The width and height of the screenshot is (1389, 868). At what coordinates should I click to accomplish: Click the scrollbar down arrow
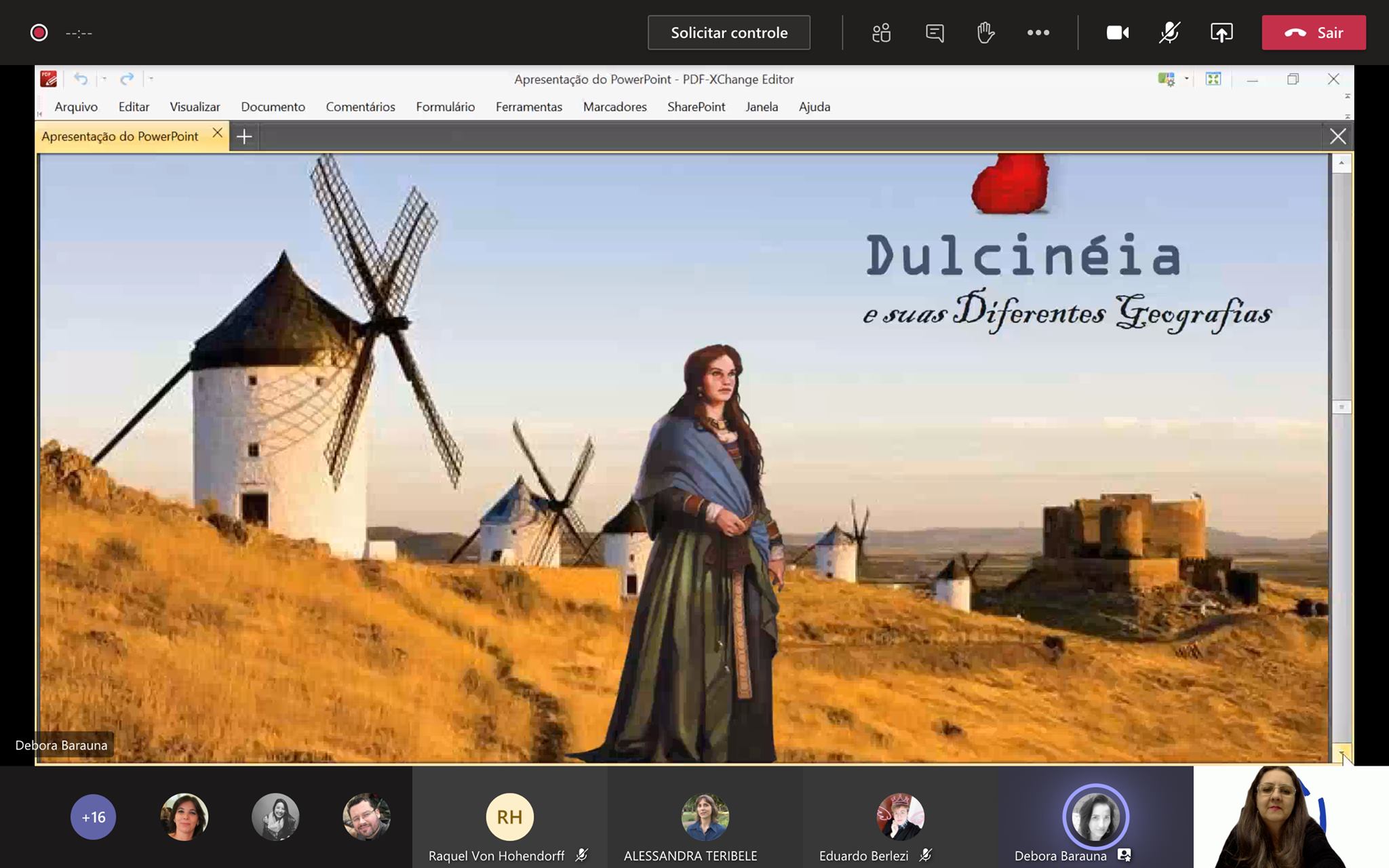1341,753
